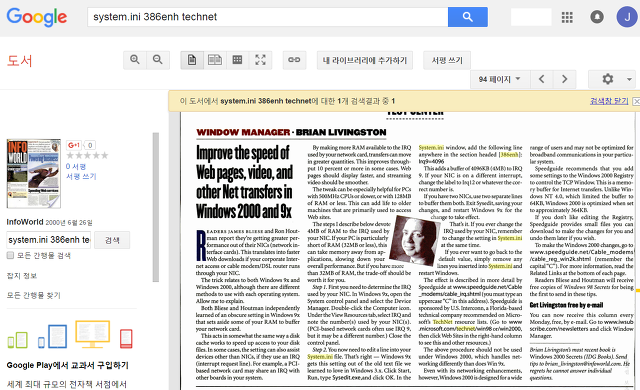The image size is (640, 390).
Task: Select single page view icon
Action: [192, 60]
